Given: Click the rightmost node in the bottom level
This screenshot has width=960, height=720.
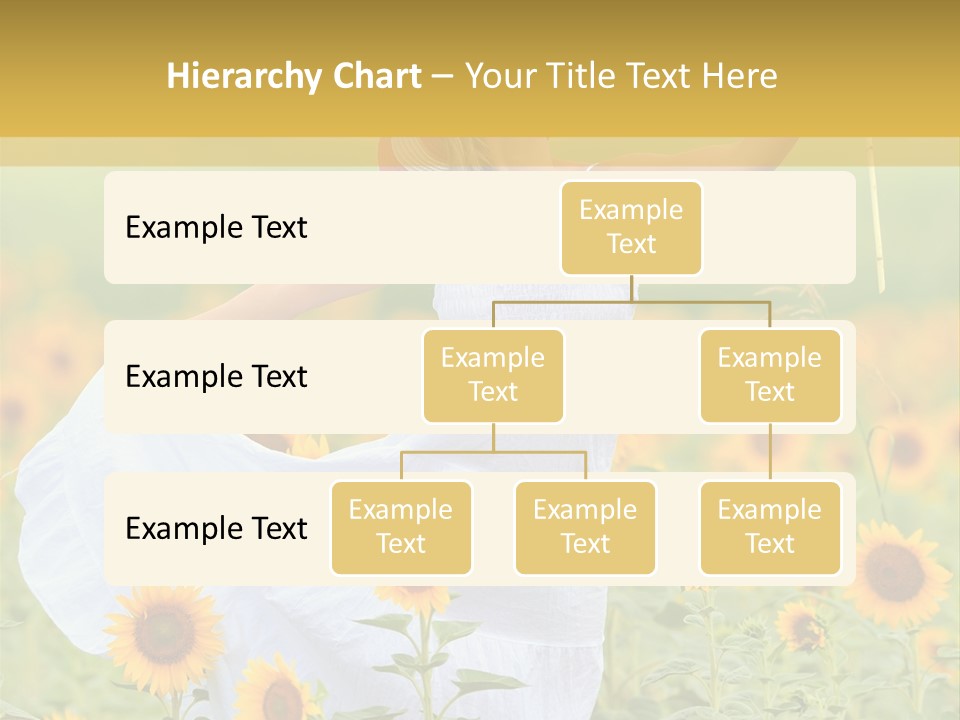Looking at the screenshot, I should [x=770, y=527].
